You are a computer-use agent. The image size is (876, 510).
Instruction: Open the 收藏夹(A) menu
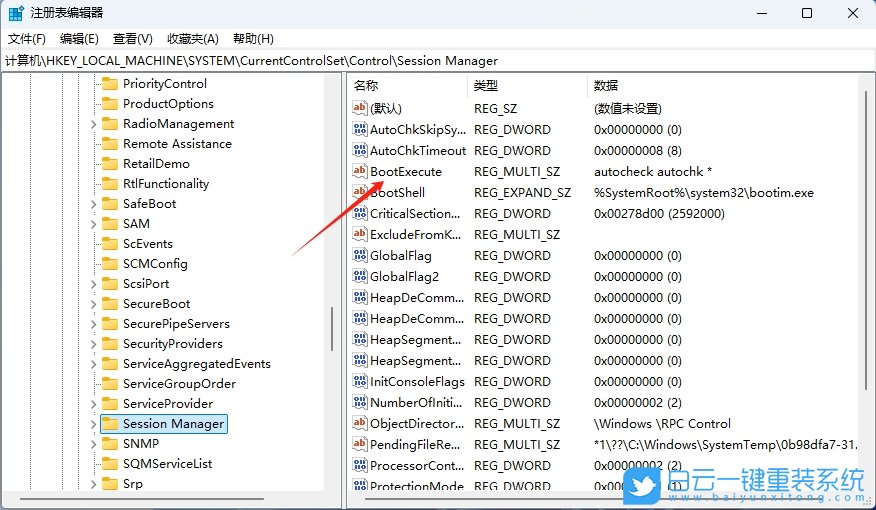coord(193,39)
